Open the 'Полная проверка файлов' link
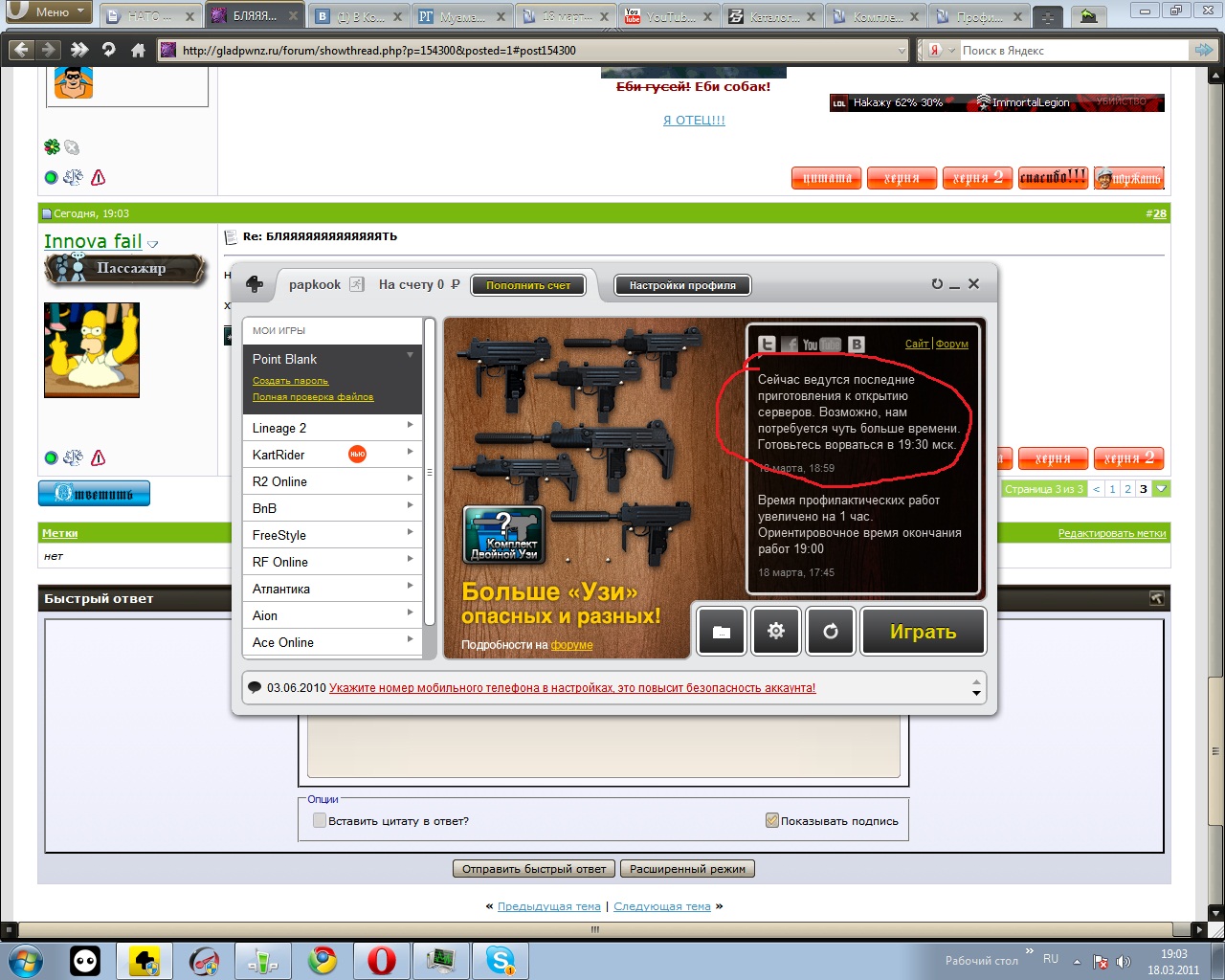Screen dimensions: 1225x980 pyautogui.click(x=313, y=397)
